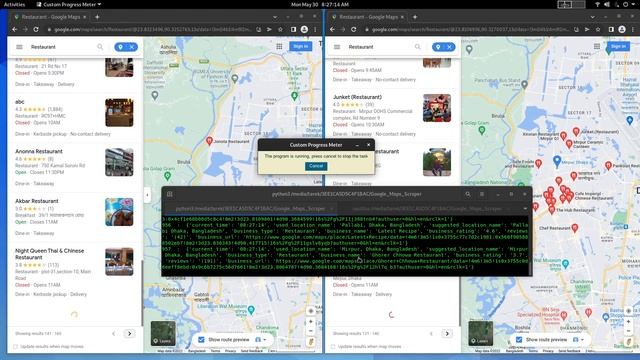The height and width of the screenshot is (360, 640).
Task: Open terminal tab list dropdown arrow
Action: (525, 209)
